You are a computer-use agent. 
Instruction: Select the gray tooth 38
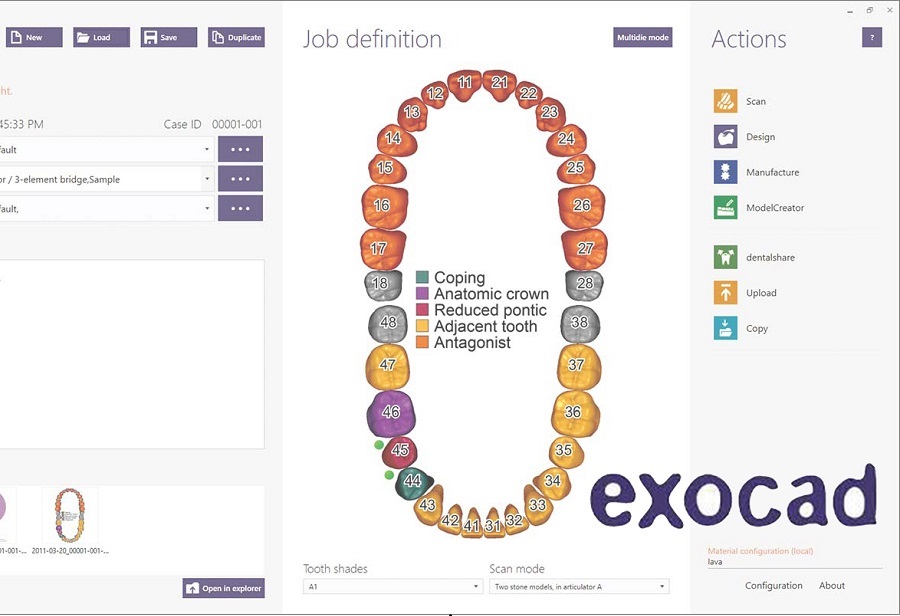[580, 324]
